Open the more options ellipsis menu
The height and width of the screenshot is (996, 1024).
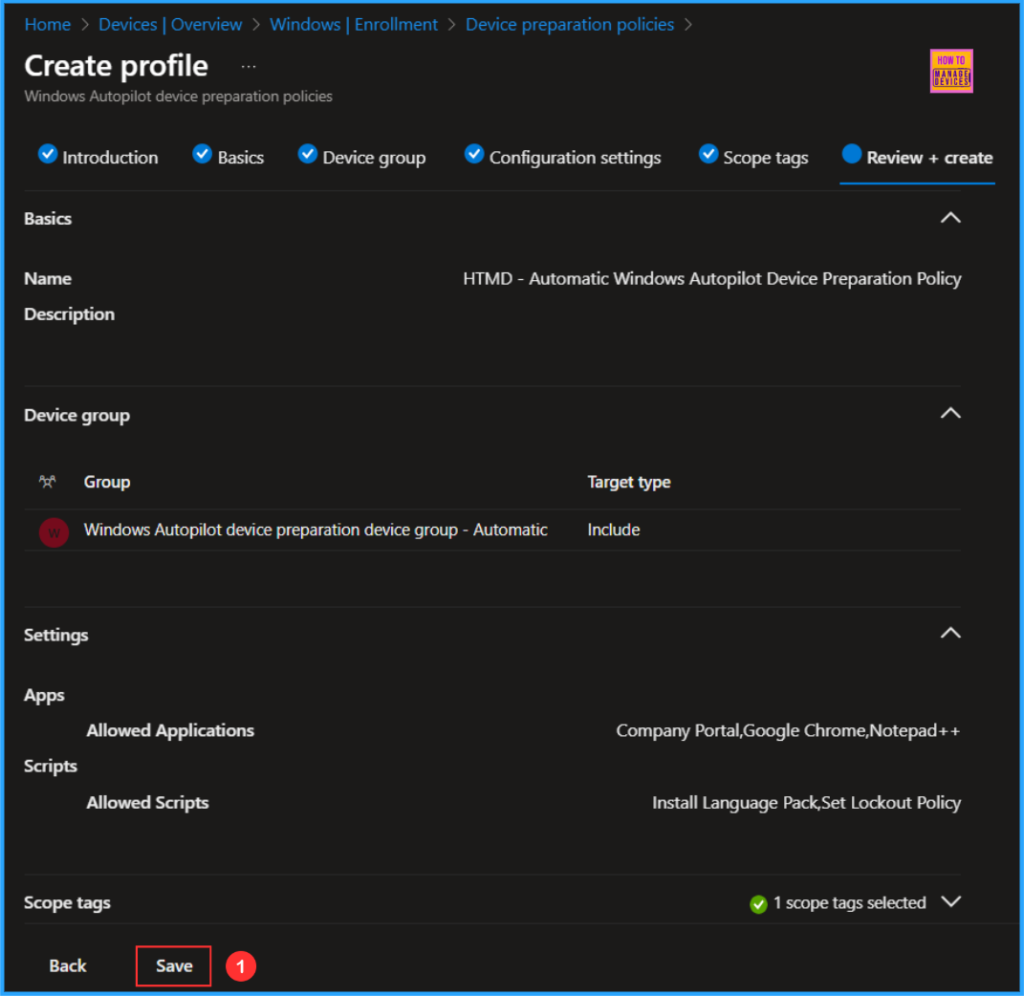coord(248,67)
